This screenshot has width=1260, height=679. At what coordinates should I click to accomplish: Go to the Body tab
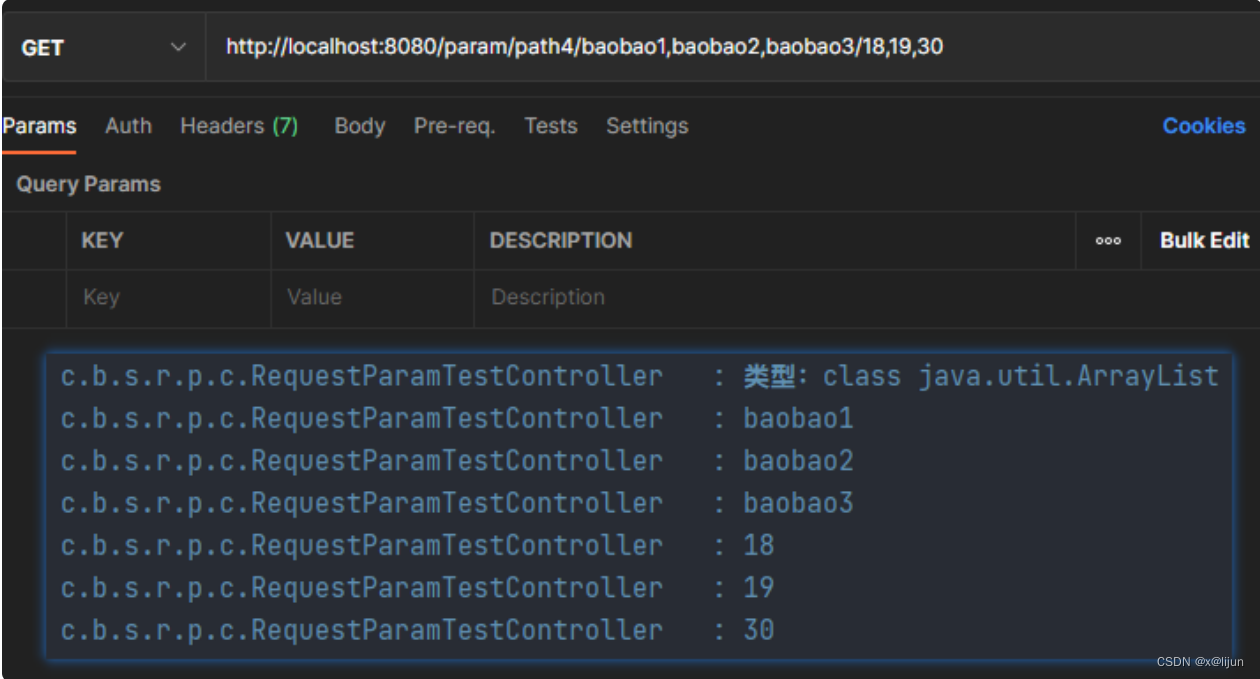click(359, 126)
